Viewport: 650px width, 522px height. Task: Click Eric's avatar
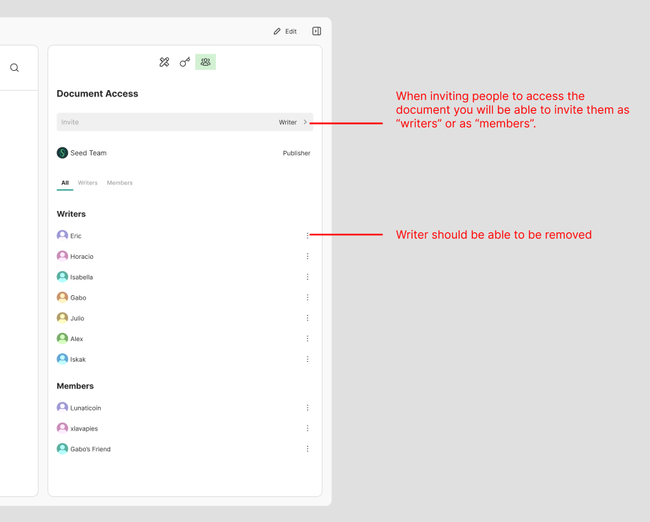click(62, 236)
